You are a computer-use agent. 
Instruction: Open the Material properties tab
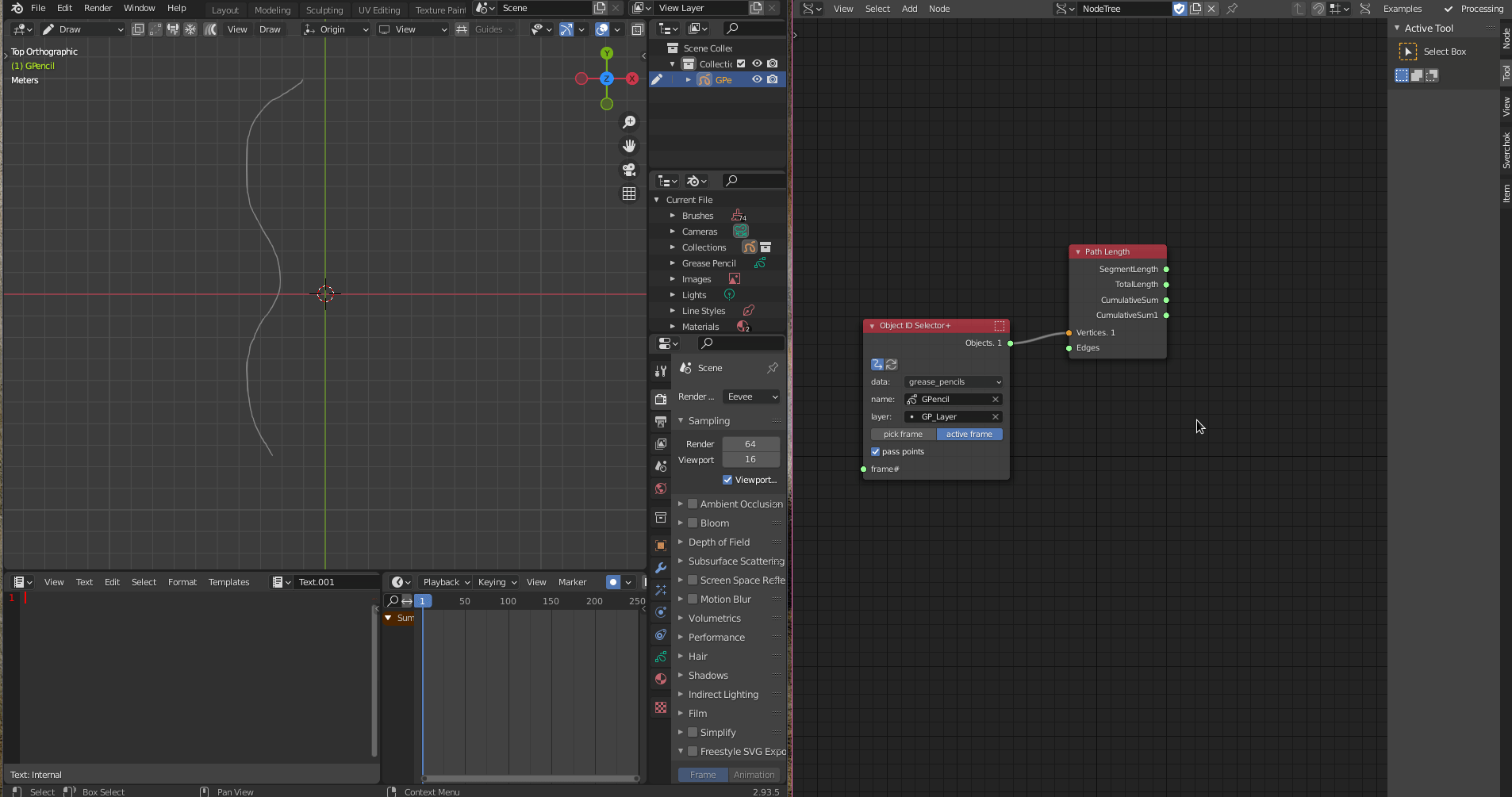pos(660,679)
